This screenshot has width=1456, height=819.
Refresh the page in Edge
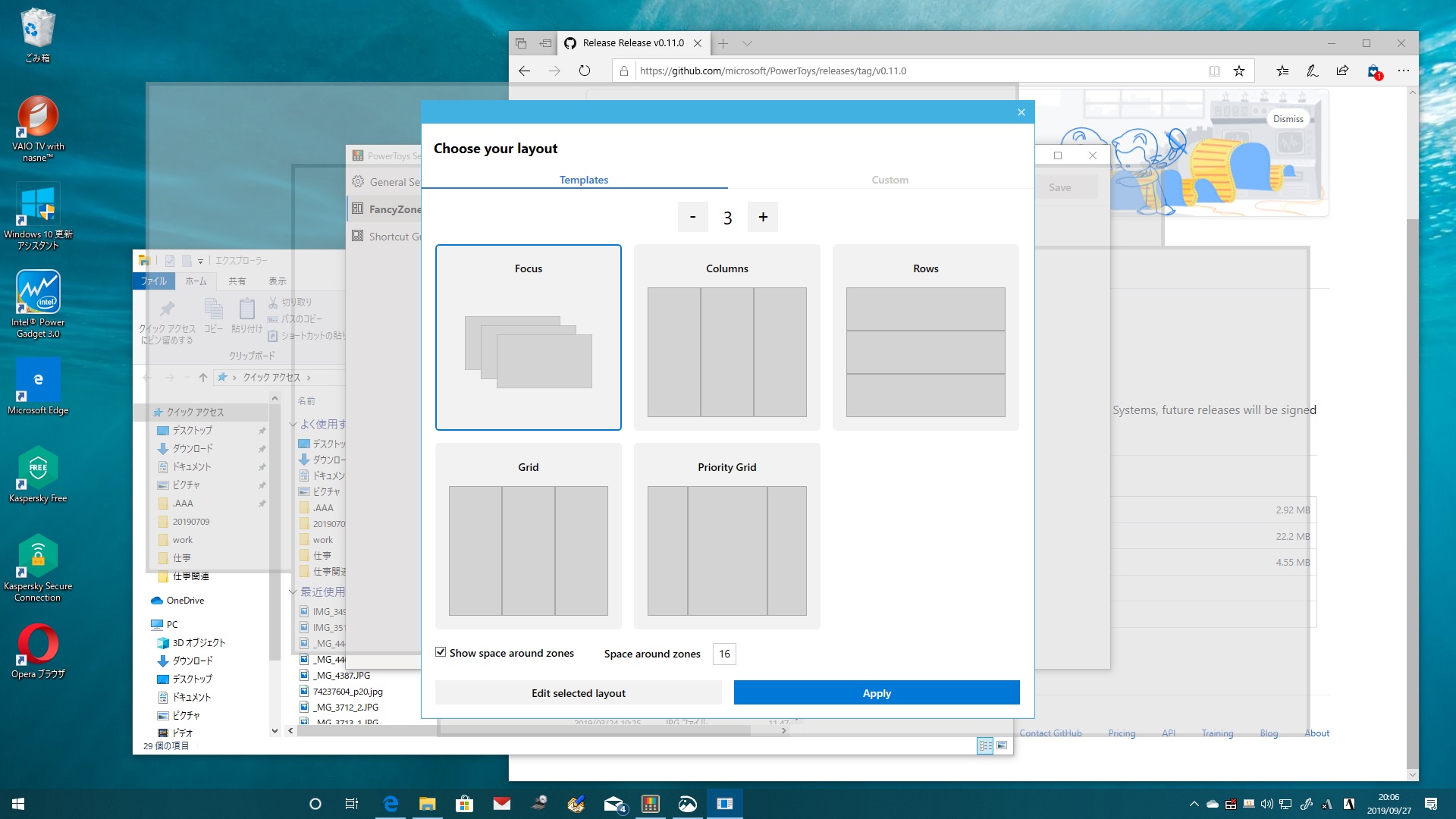[584, 71]
